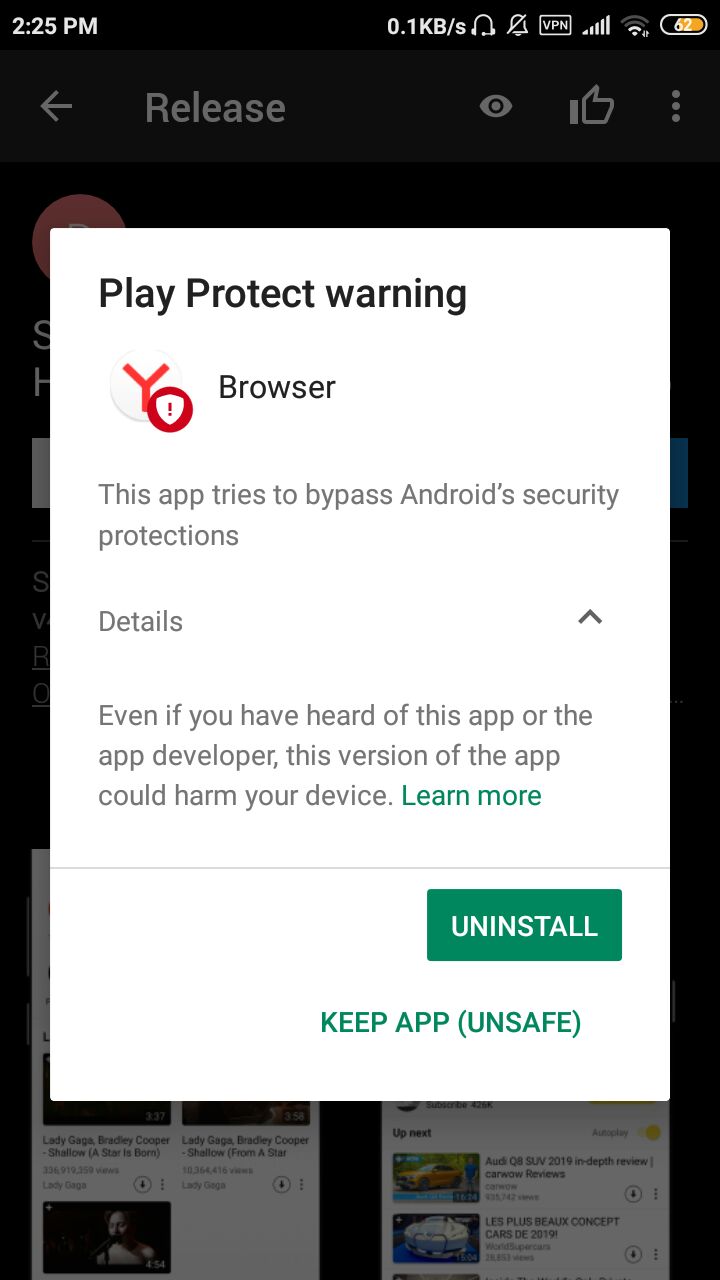The height and width of the screenshot is (1280, 720).
Task: Tap download icon beside Audi Q8 video
Action: coord(632,1194)
